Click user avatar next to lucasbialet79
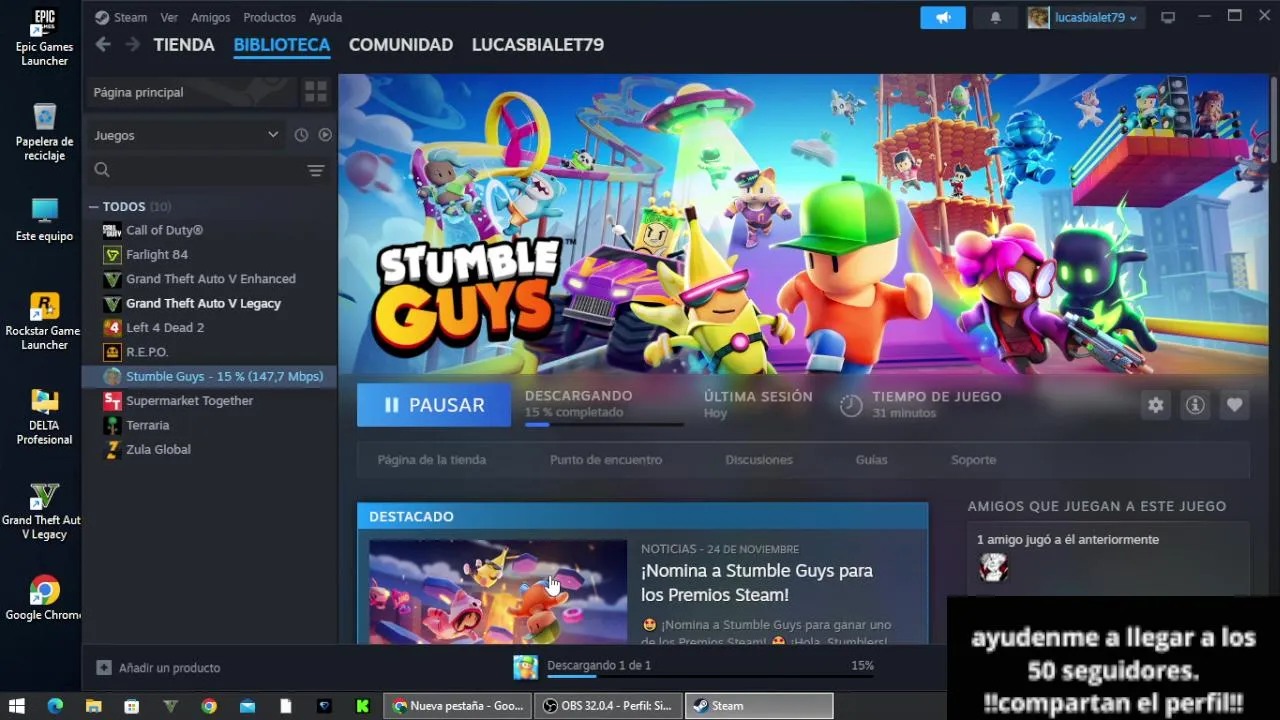The width and height of the screenshot is (1280, 720). pos(1039,18)
